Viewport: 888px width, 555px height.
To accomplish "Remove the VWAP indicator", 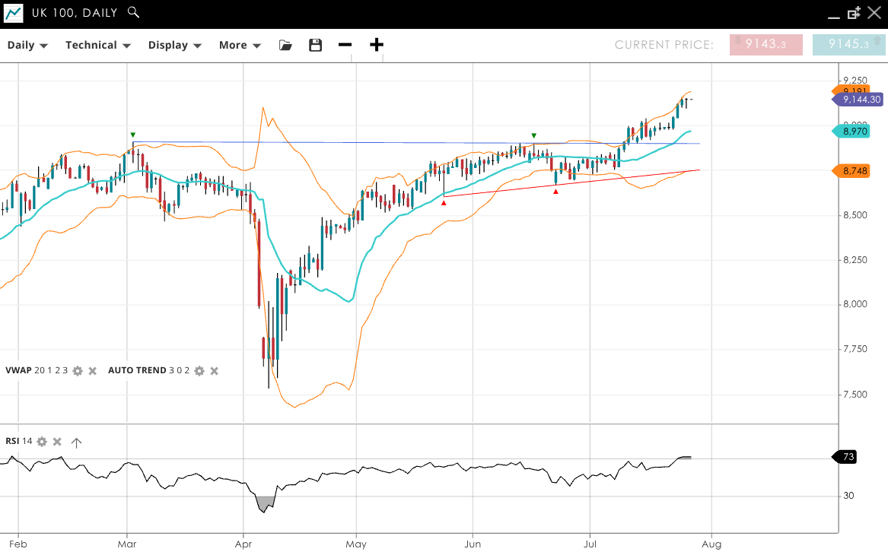I will 93,371.
